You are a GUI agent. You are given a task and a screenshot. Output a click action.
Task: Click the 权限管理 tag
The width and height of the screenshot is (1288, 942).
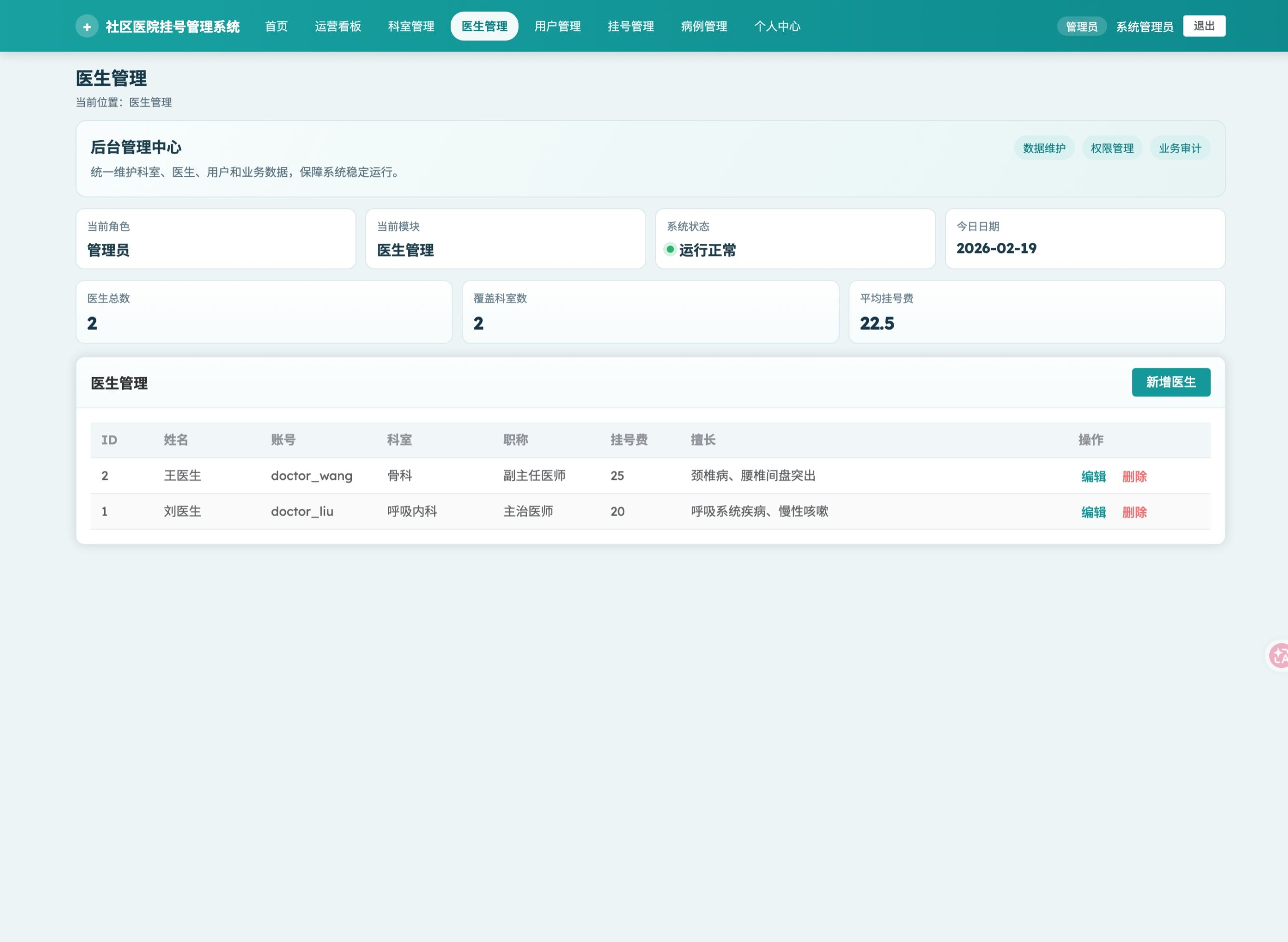[1112, 148]
